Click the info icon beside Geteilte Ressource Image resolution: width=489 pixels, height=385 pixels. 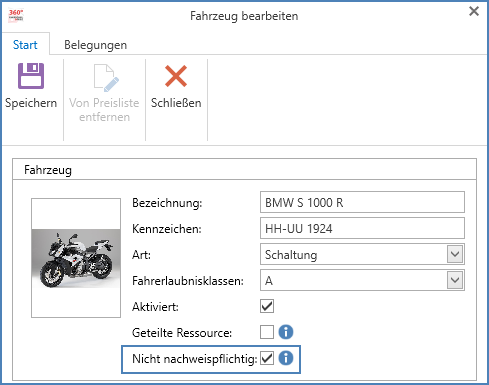point(286,332)
